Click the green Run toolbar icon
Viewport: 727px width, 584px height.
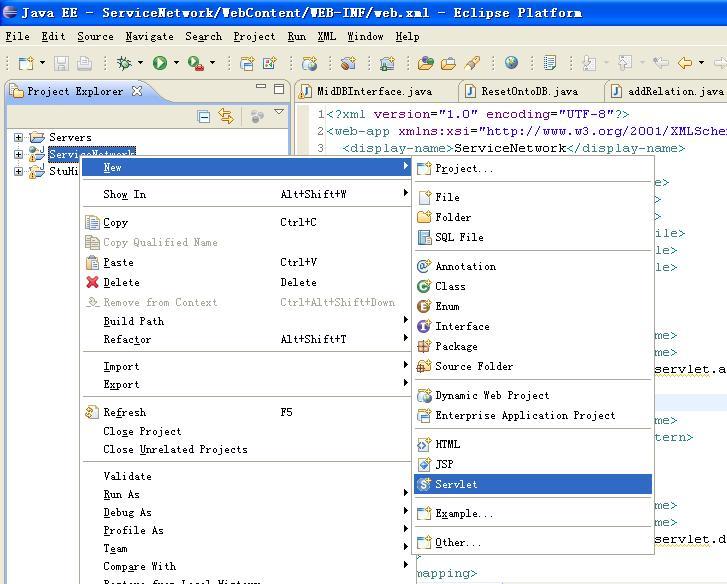coord(160,63)
